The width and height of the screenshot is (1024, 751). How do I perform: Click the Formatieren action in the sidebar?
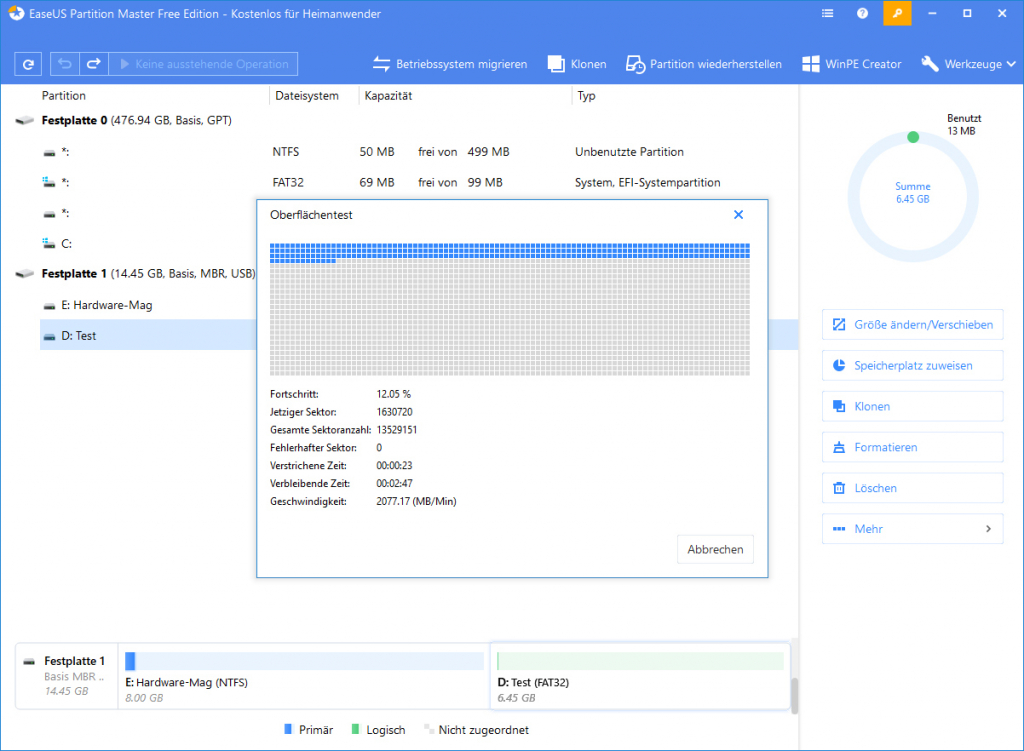coord(911,446)
